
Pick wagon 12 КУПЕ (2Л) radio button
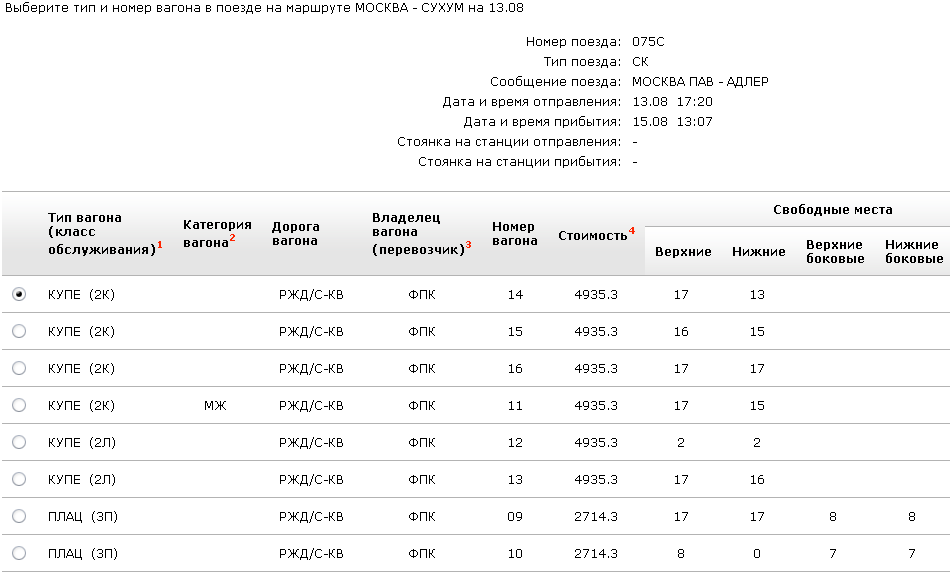click(x=18, y=442)
